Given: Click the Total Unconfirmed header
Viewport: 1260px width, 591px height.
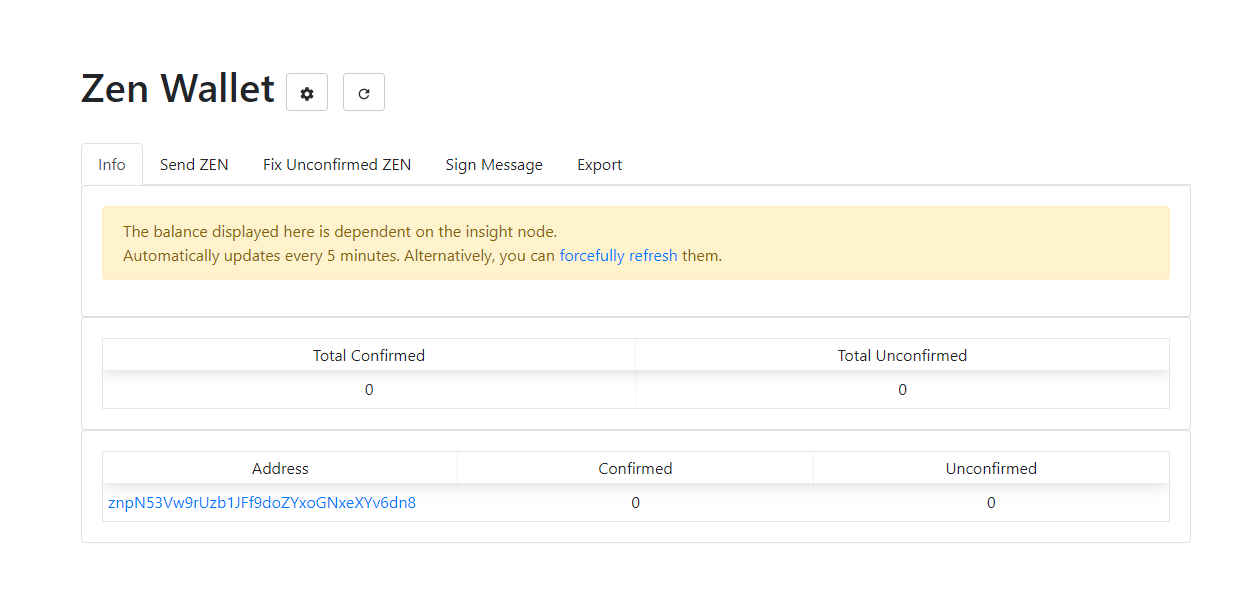Looking at the screenshot, I should pyautogui.click(x=902, y=356).
